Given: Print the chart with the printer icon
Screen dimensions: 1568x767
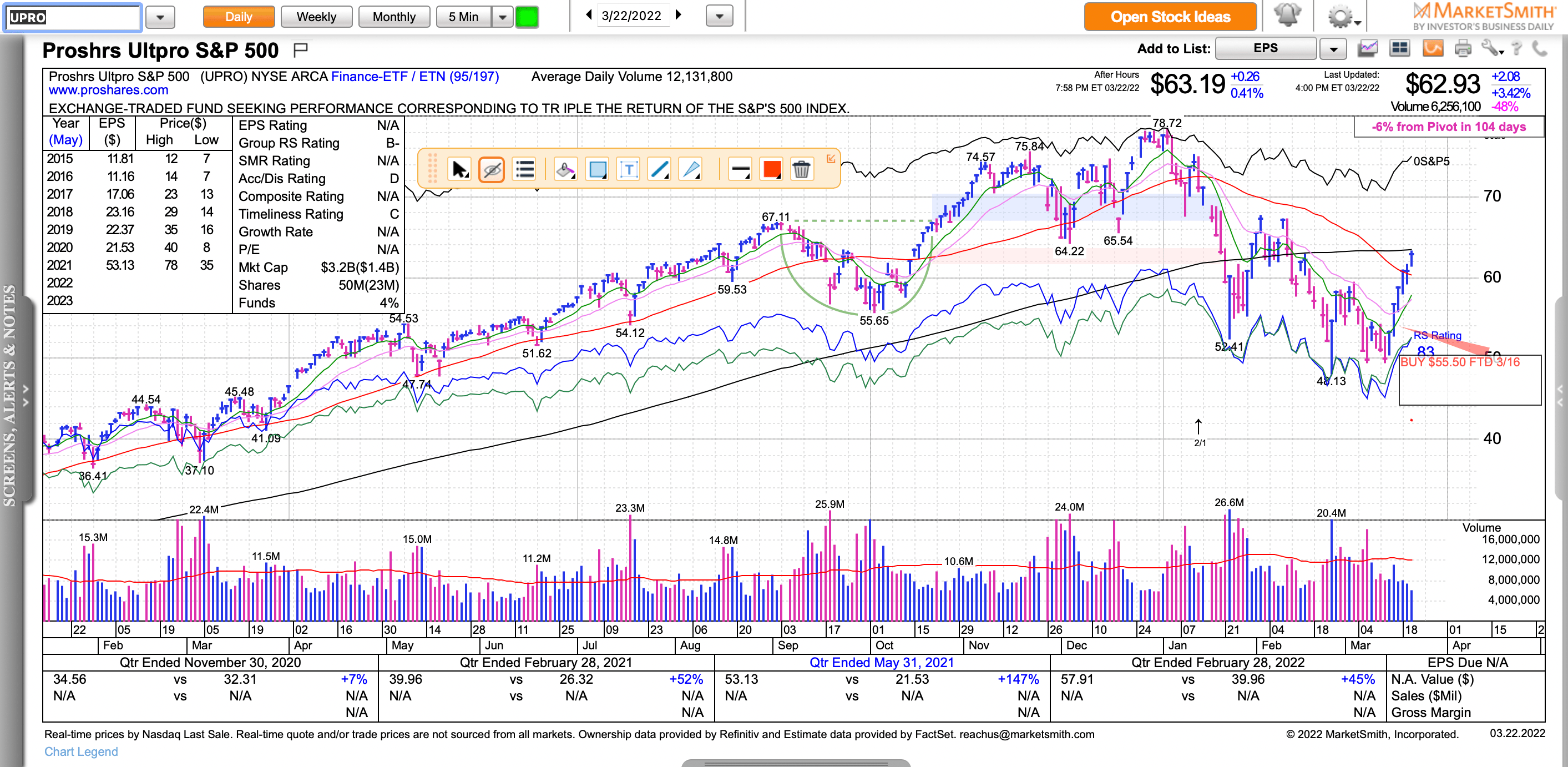Looking at the screenshot, I should coord(1462,48).
